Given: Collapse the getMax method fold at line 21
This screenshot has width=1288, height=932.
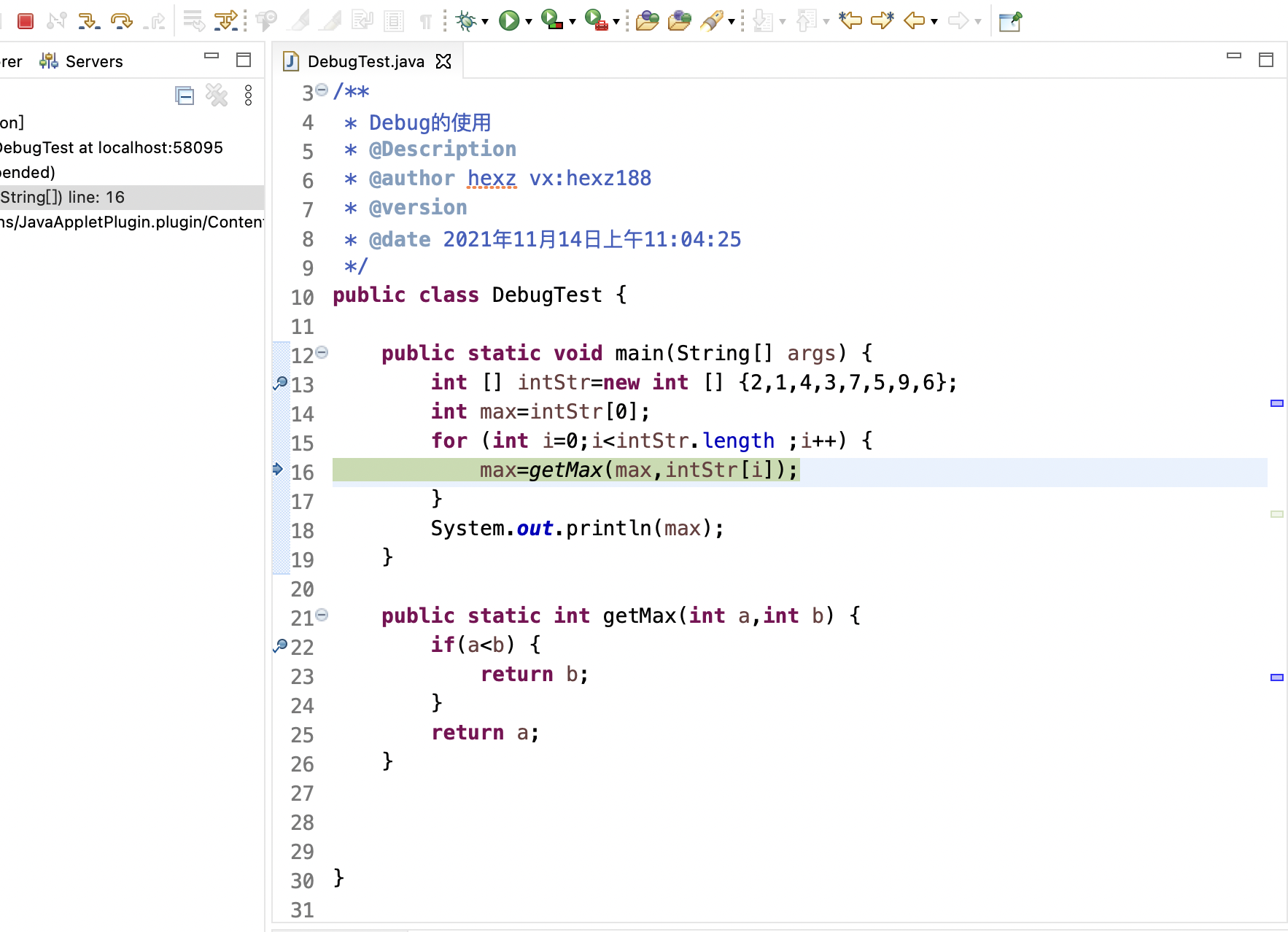Looking at the screenshot, I should [322, 615].
